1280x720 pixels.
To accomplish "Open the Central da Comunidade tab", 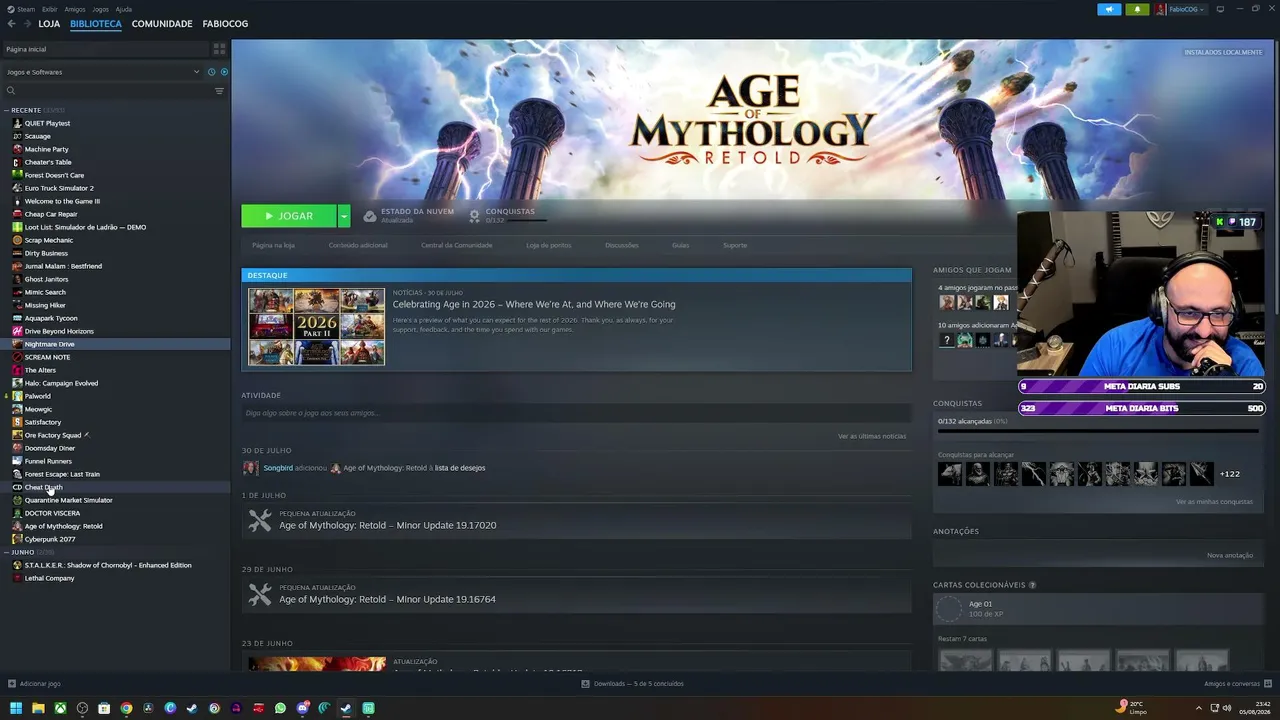I will click(457, 245).
